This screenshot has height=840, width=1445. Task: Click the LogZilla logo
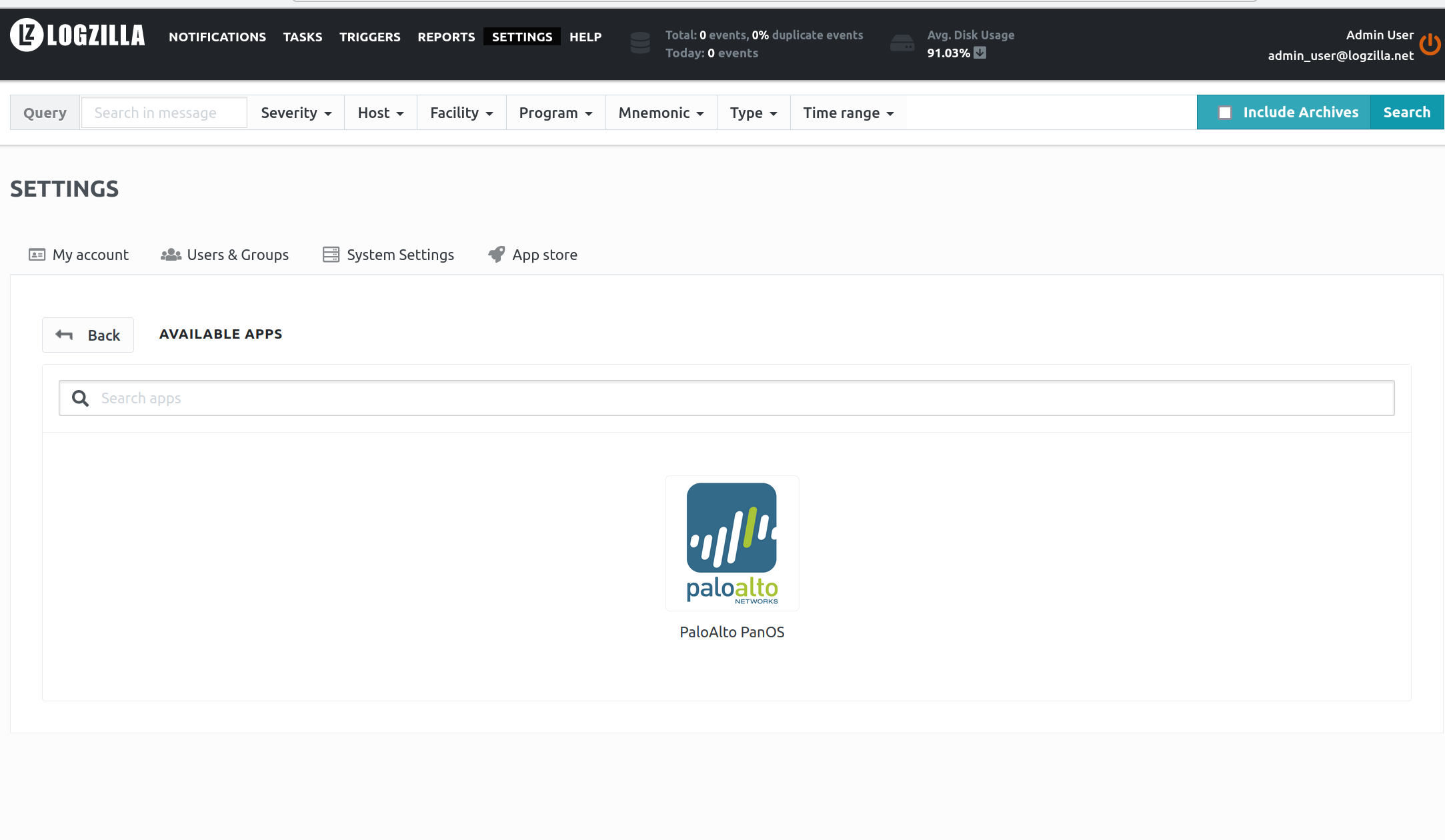pyautogui.click(x=76, y=35)
